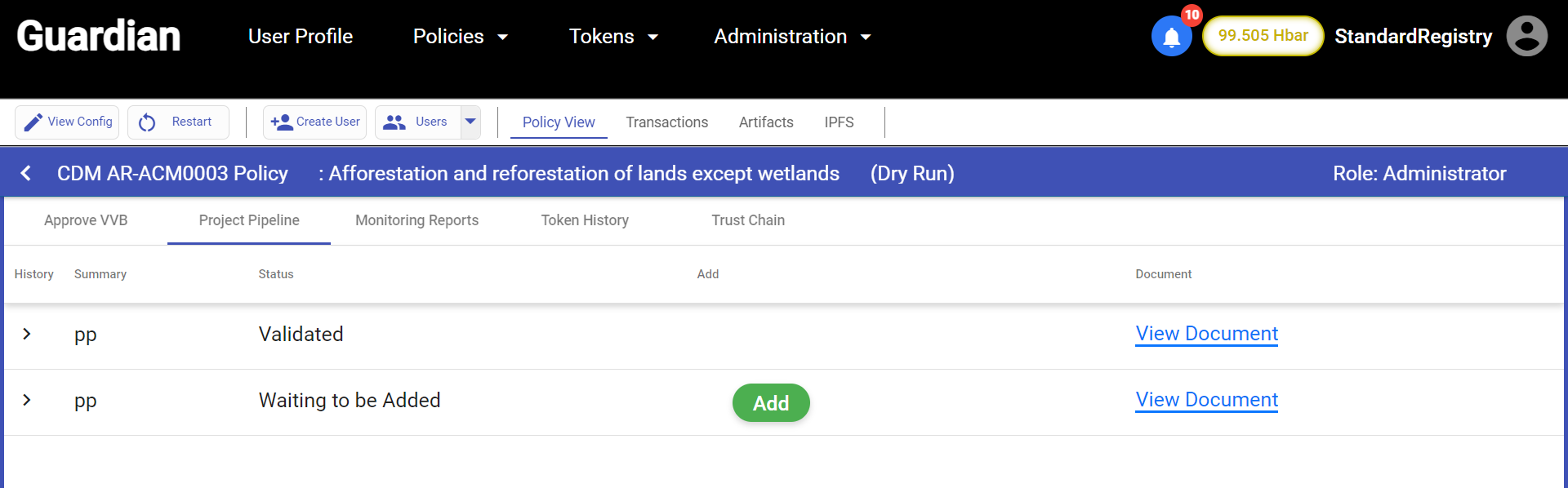Image resolution: width=1568 pixels, height=488 pixels.
Task: Click the Restart circular arrow icon
Action: pyautogui.click(x=147, y=122)
